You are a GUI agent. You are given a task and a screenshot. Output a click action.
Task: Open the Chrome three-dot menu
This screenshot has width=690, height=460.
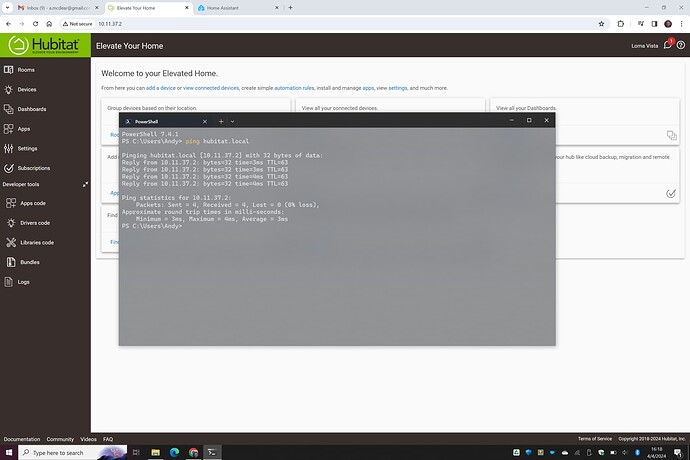(x=681, y=24)
